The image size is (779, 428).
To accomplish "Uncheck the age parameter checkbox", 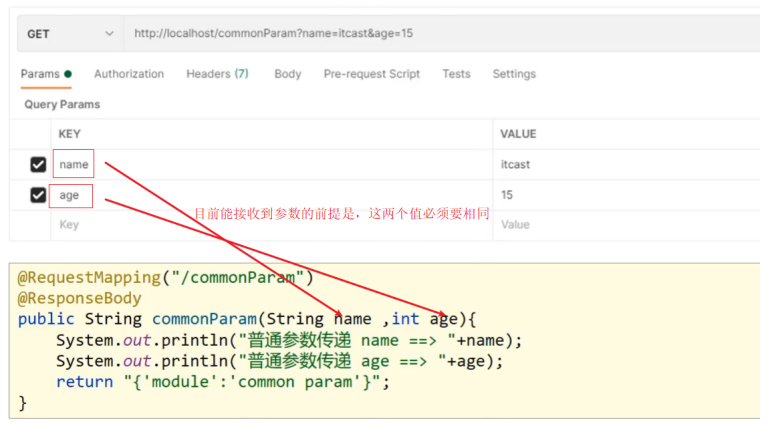I will pyautogui.click(x=38, y=195).
